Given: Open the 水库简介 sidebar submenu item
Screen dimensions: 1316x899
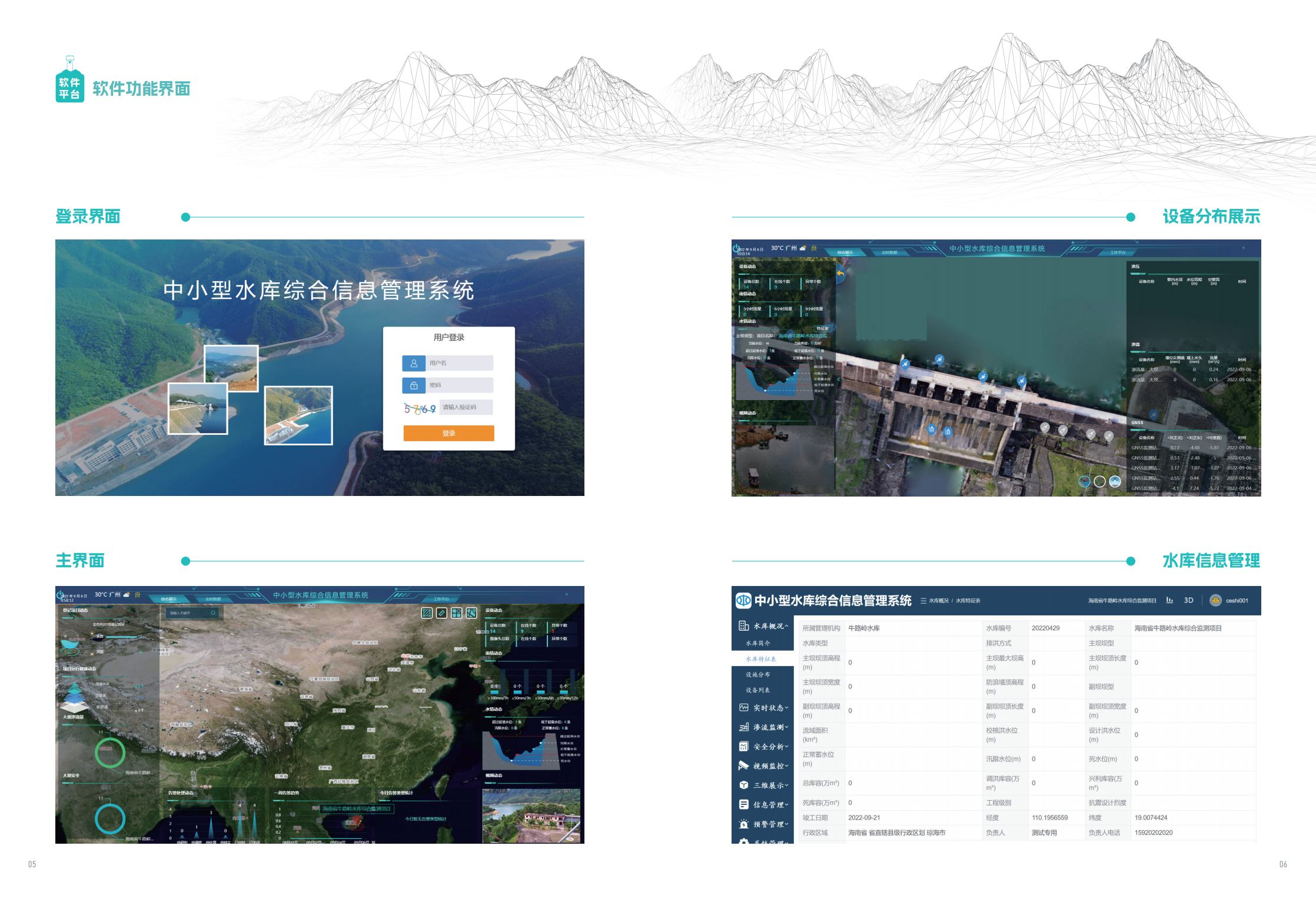Looking at the screenshot, I should (x=758, y=644).
